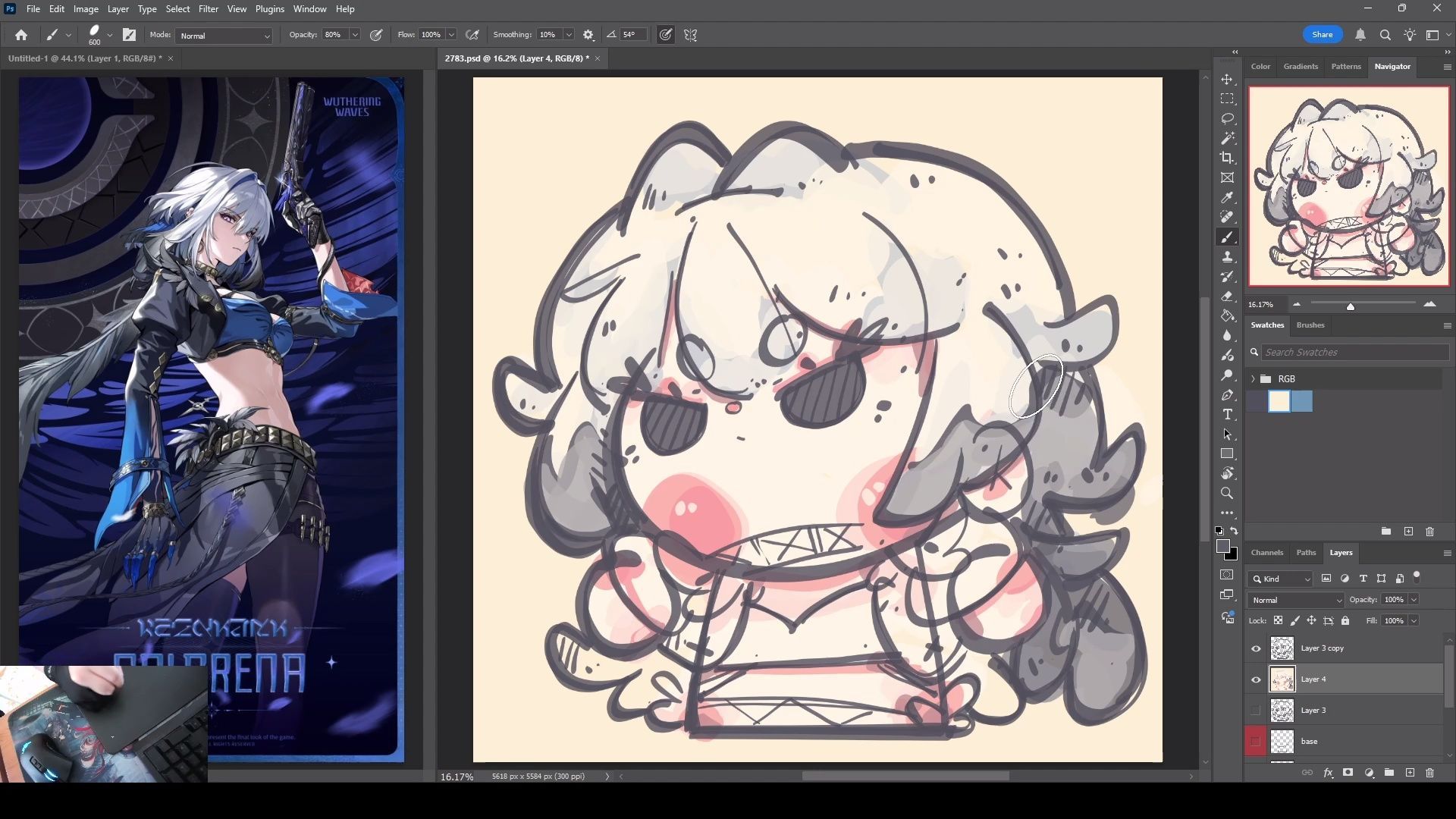Select the Frame tool
The image size is (1456, 819).
coord(1227,177)
